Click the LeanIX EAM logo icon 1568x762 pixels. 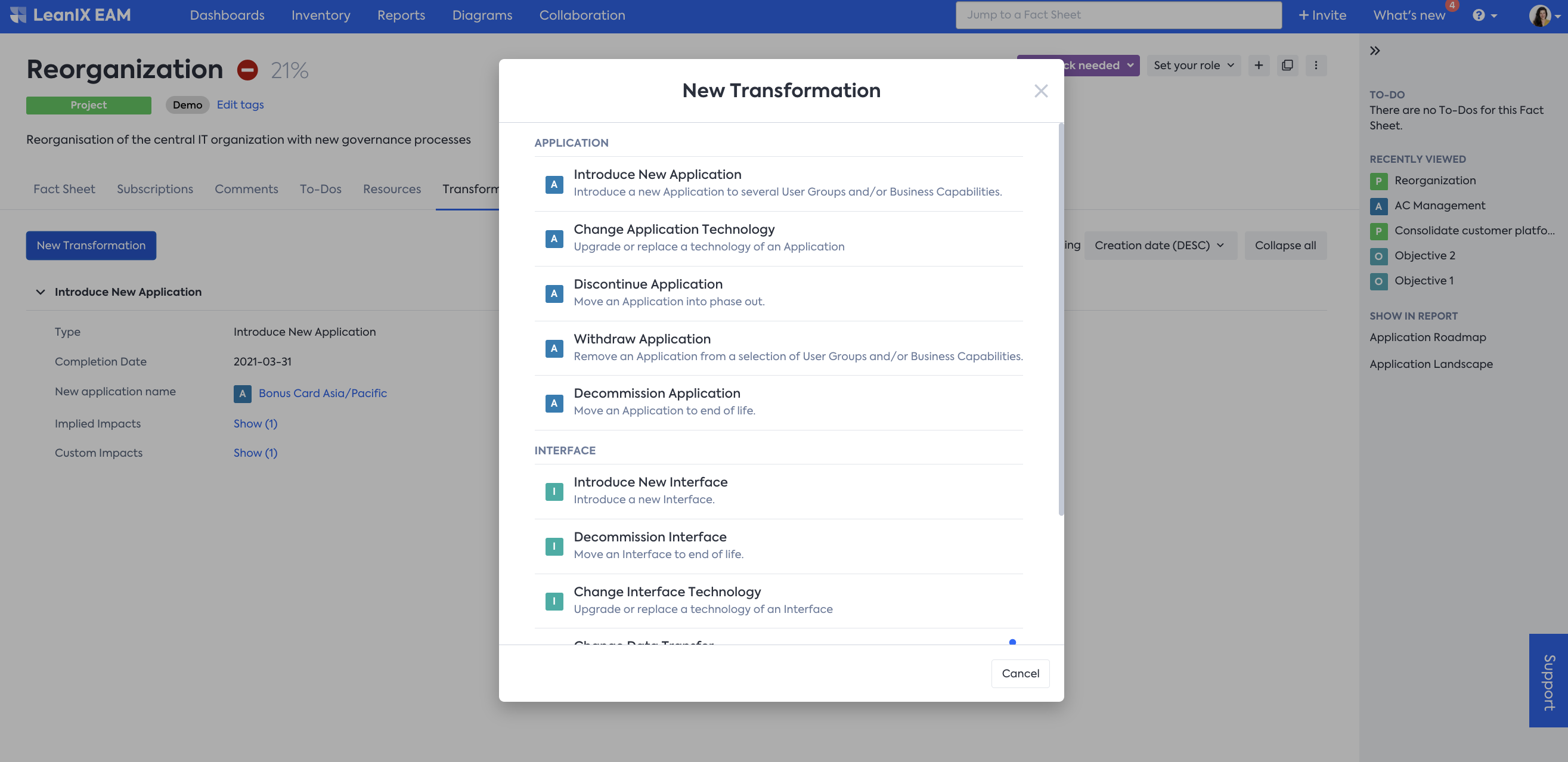click(18, 16)
